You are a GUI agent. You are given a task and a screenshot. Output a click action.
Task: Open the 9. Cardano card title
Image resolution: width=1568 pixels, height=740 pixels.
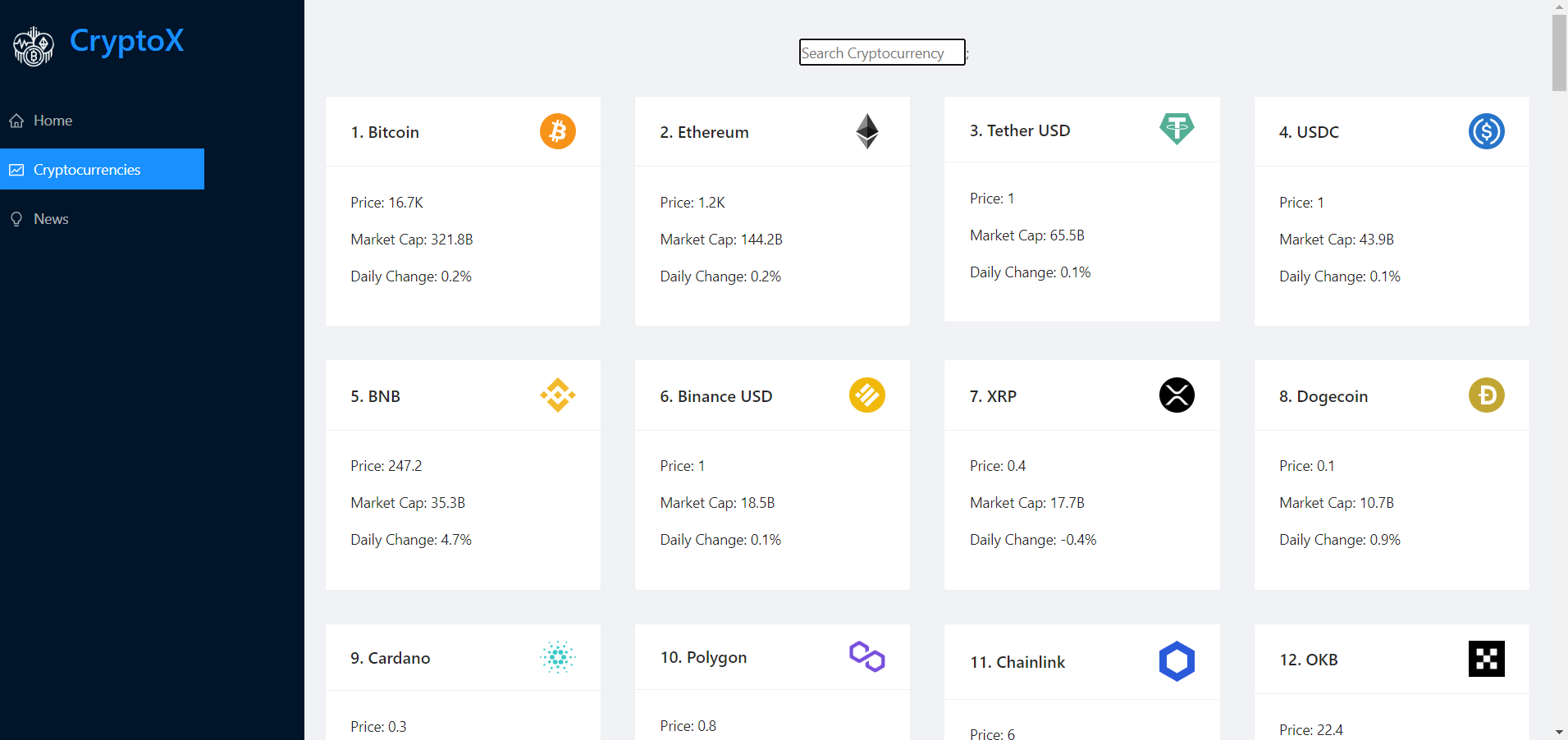[391, 658]
